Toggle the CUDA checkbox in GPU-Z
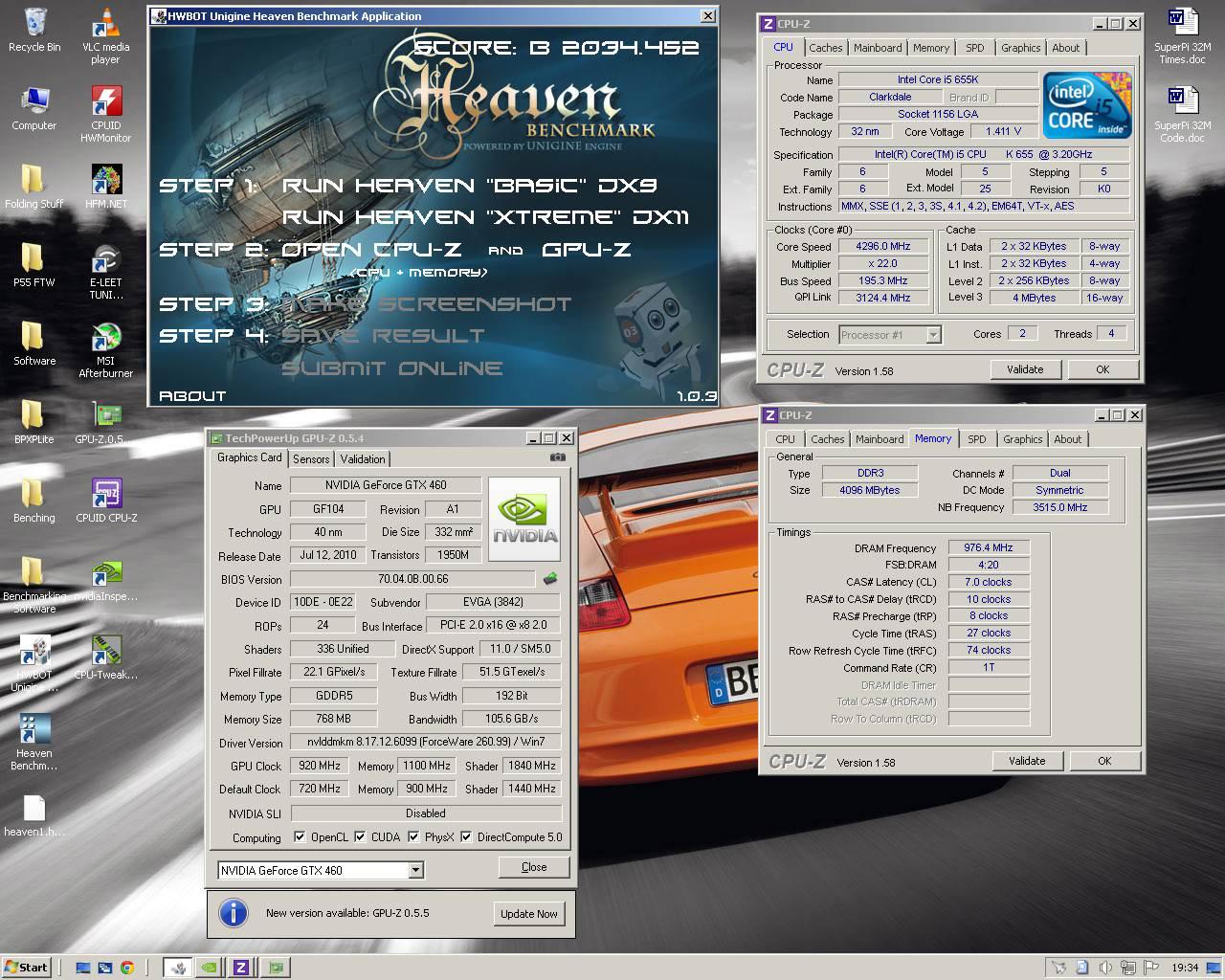Image resolution: width=1225 pixels, height=980 pixels. pos(360,837)
